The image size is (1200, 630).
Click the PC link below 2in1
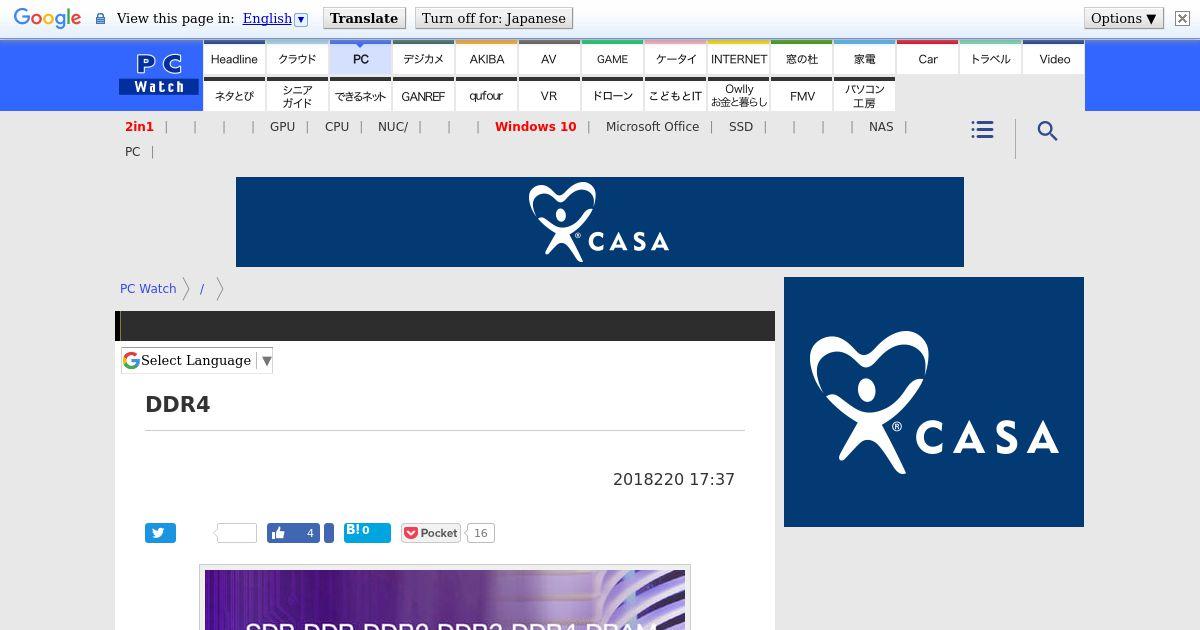132,152
